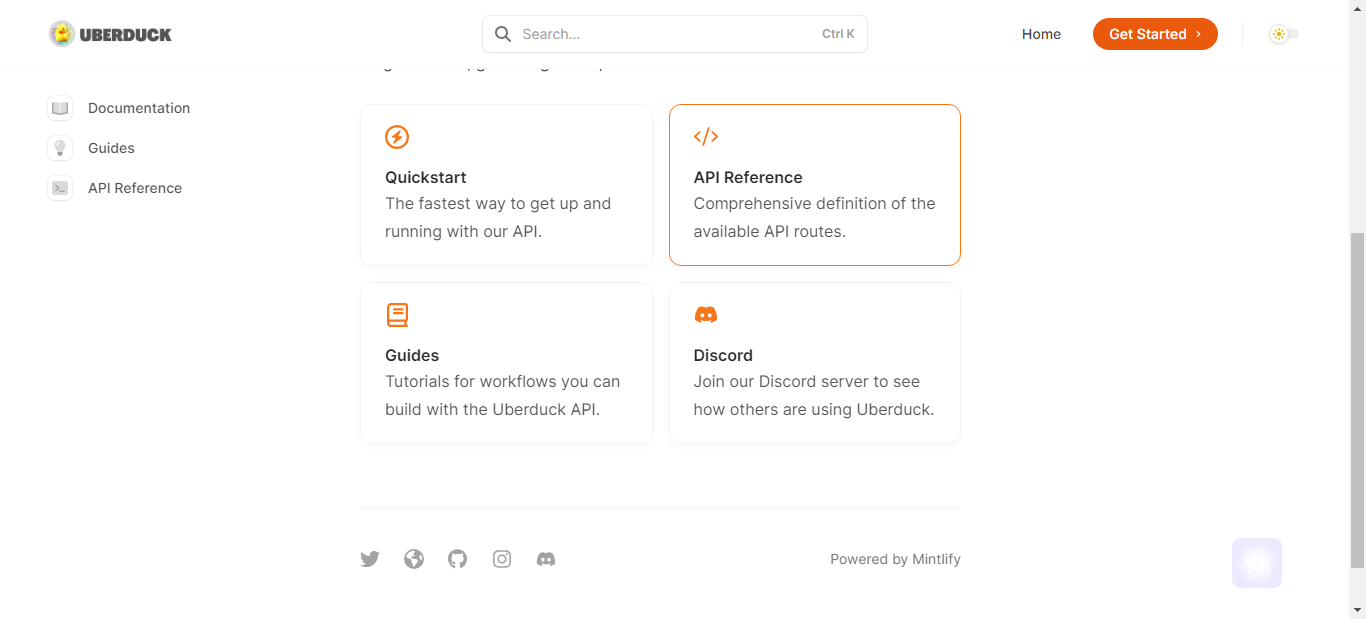Click the Discord card logo icon
The height and width of the screenshot is (619, 1366).
pos(706,315)
